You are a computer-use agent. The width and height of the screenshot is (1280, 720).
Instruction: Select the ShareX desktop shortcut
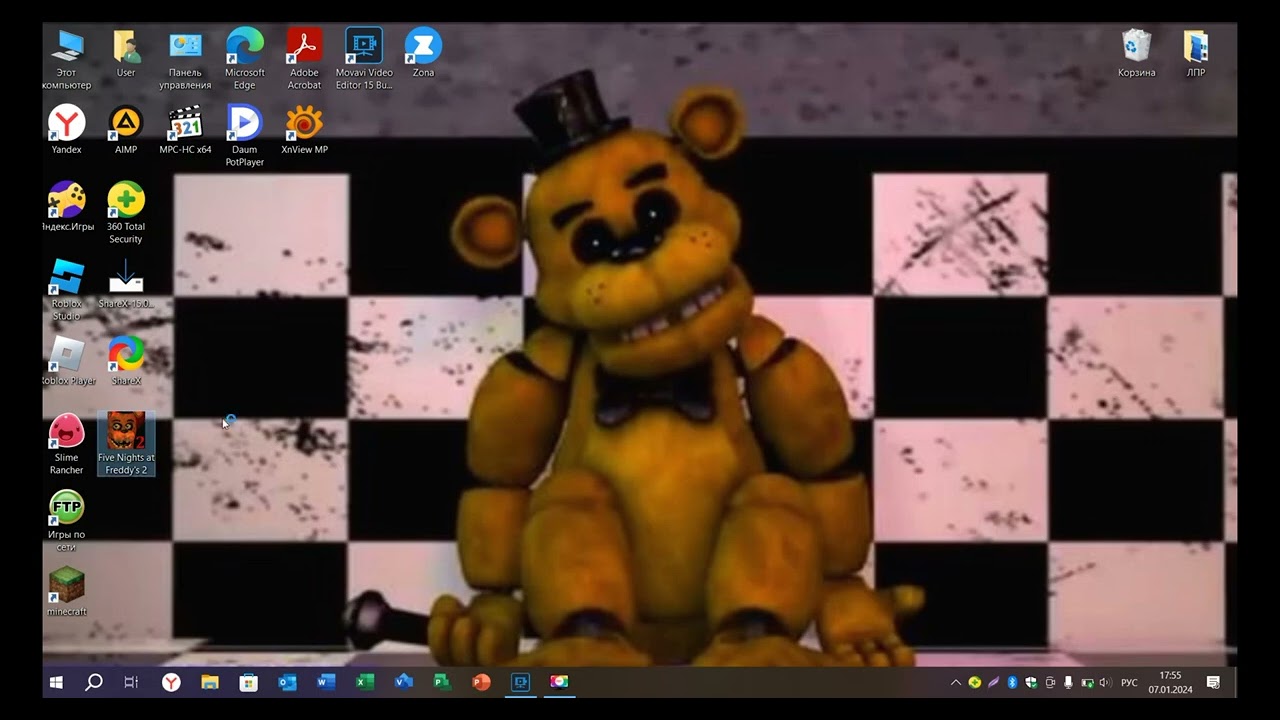(x=126, y=361)
